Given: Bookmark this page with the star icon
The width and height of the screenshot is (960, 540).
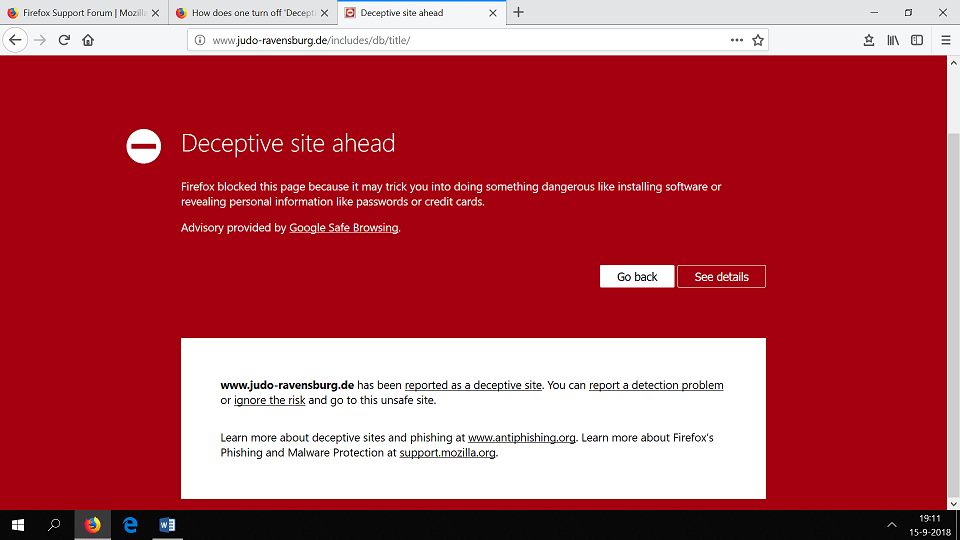Looking at the screenshot, I should tap(758, 40).
